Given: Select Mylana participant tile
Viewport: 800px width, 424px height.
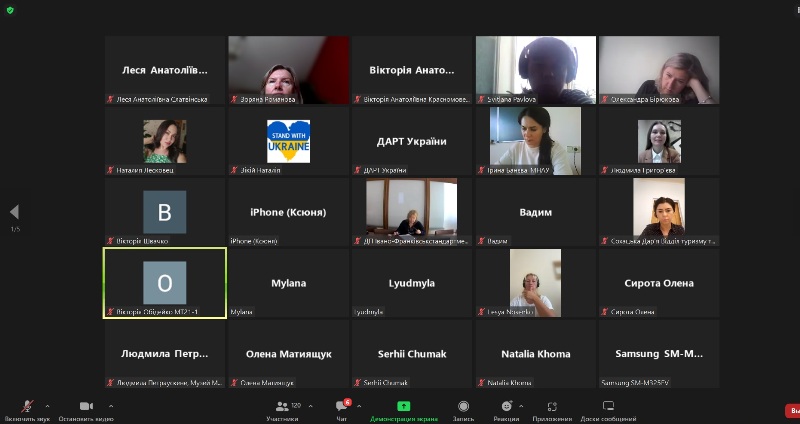Looking at the screenshot, I should (x=289, y=283).
